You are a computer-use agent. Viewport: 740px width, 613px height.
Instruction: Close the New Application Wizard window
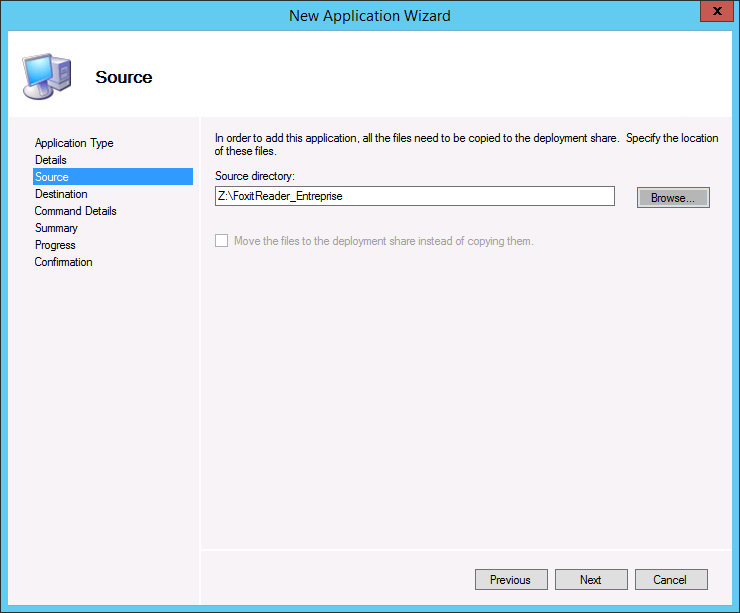click(713, 13)
